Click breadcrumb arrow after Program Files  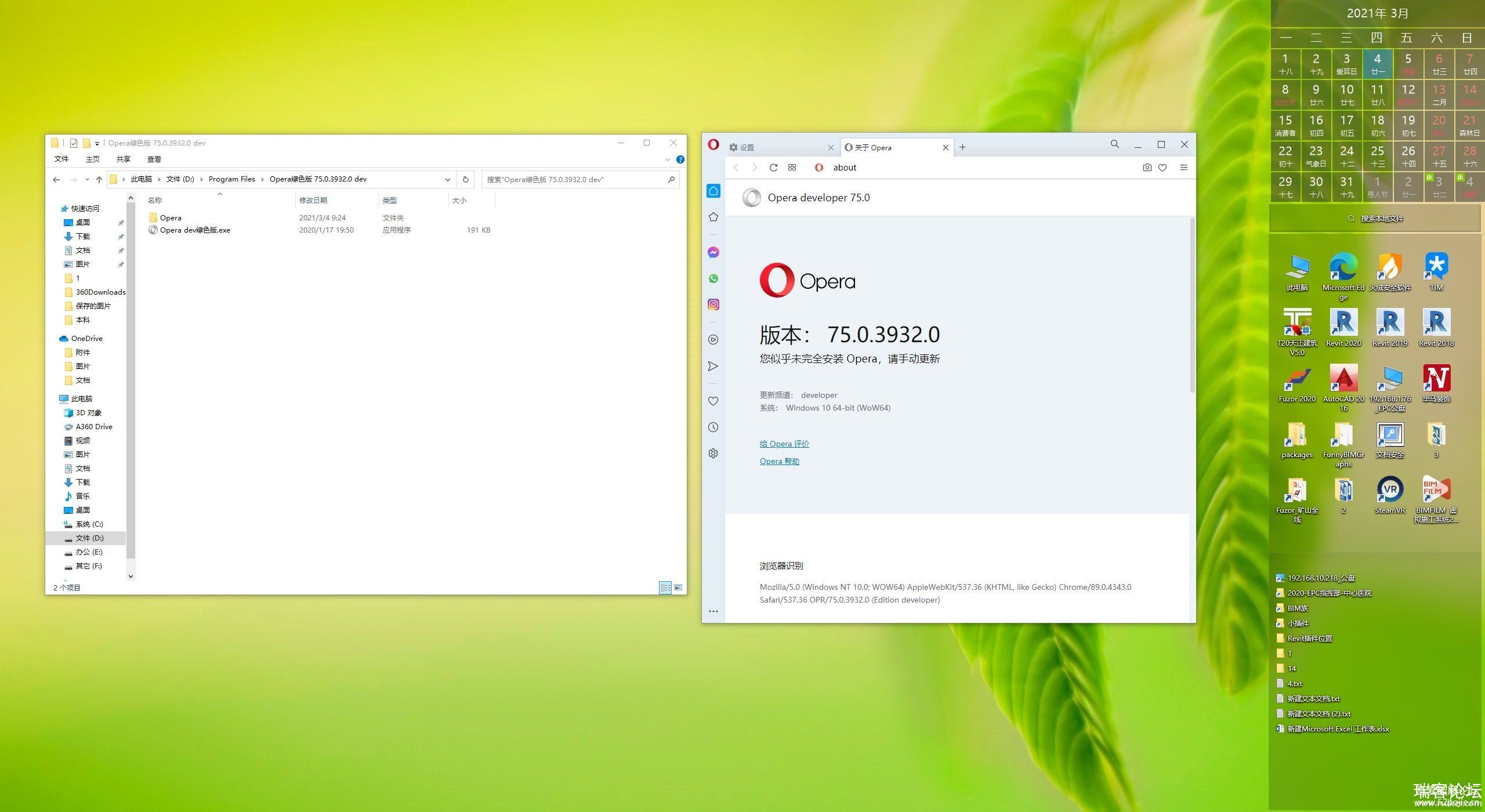click(262, 179)
